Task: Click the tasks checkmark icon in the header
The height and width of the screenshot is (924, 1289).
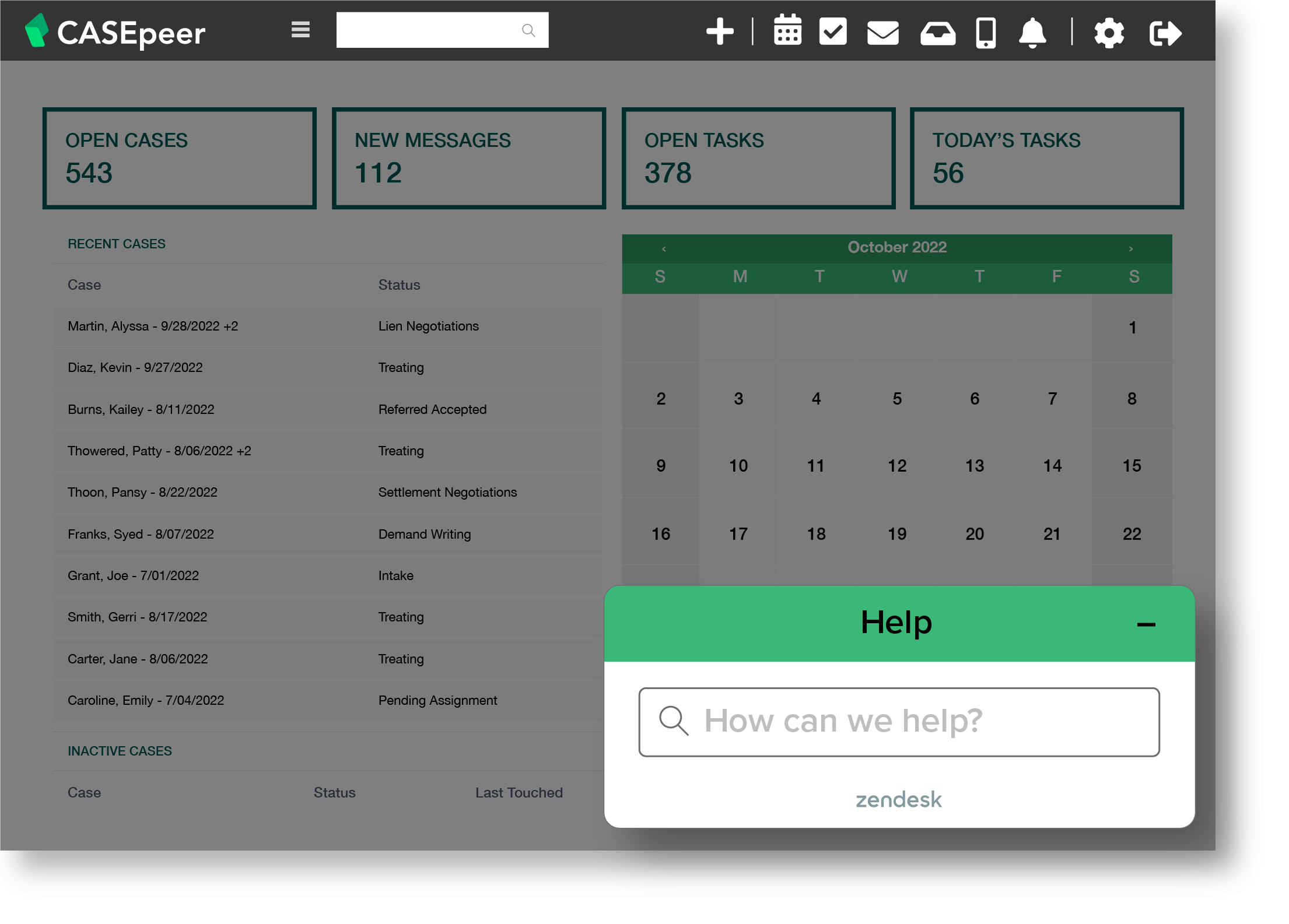Action: pyautogui.click(x=833, y=32)
